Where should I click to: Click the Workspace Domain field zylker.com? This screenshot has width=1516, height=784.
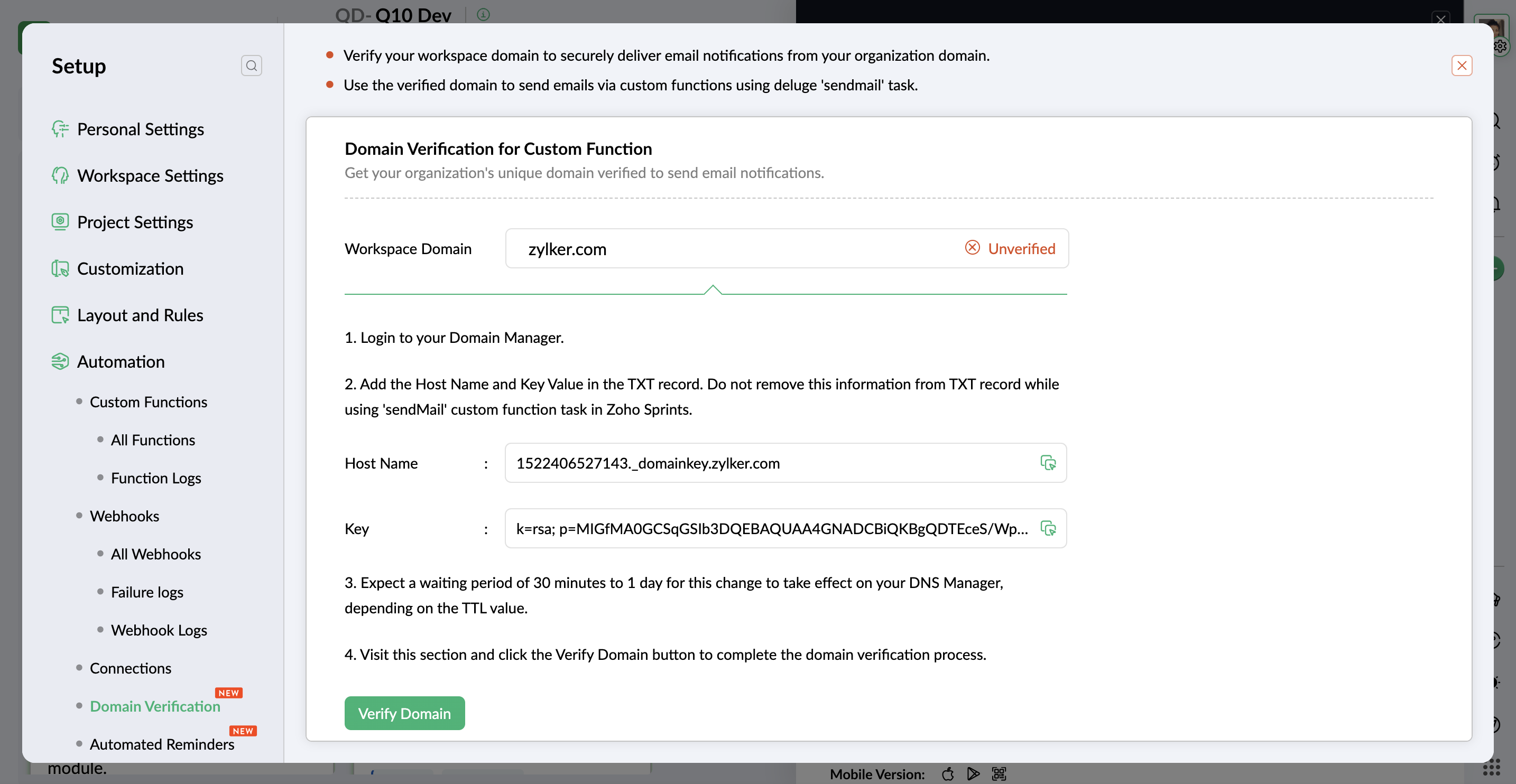click(787, 248)
